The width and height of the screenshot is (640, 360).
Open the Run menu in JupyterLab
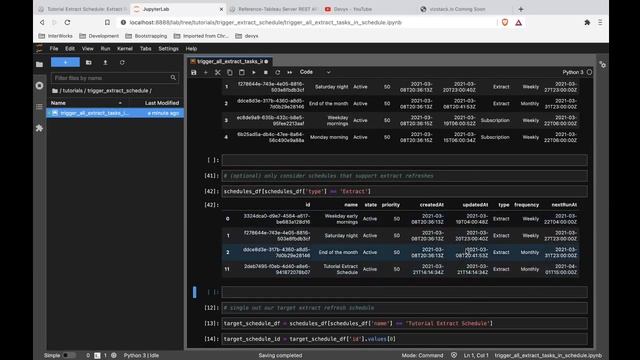pos(105,49)
